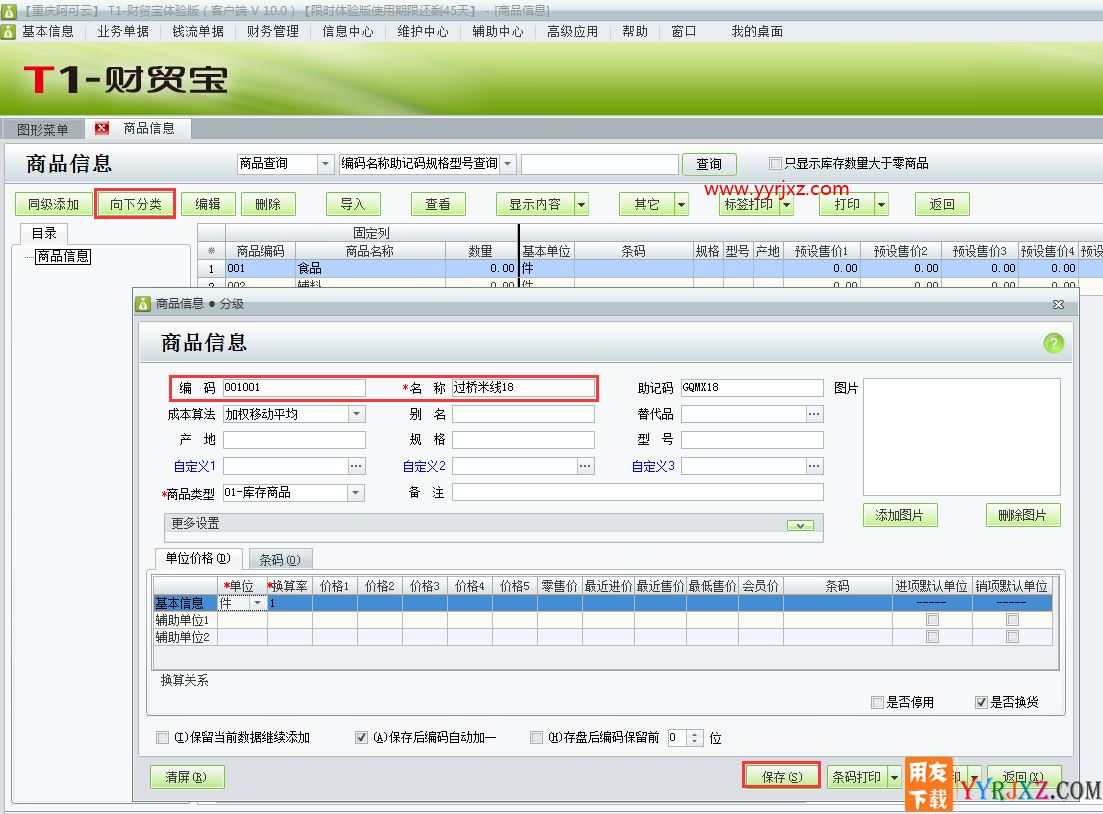Expand the 显示内容 dropdown arrow
Viewport: 1103px width, 814px height.
click(581, 205)
